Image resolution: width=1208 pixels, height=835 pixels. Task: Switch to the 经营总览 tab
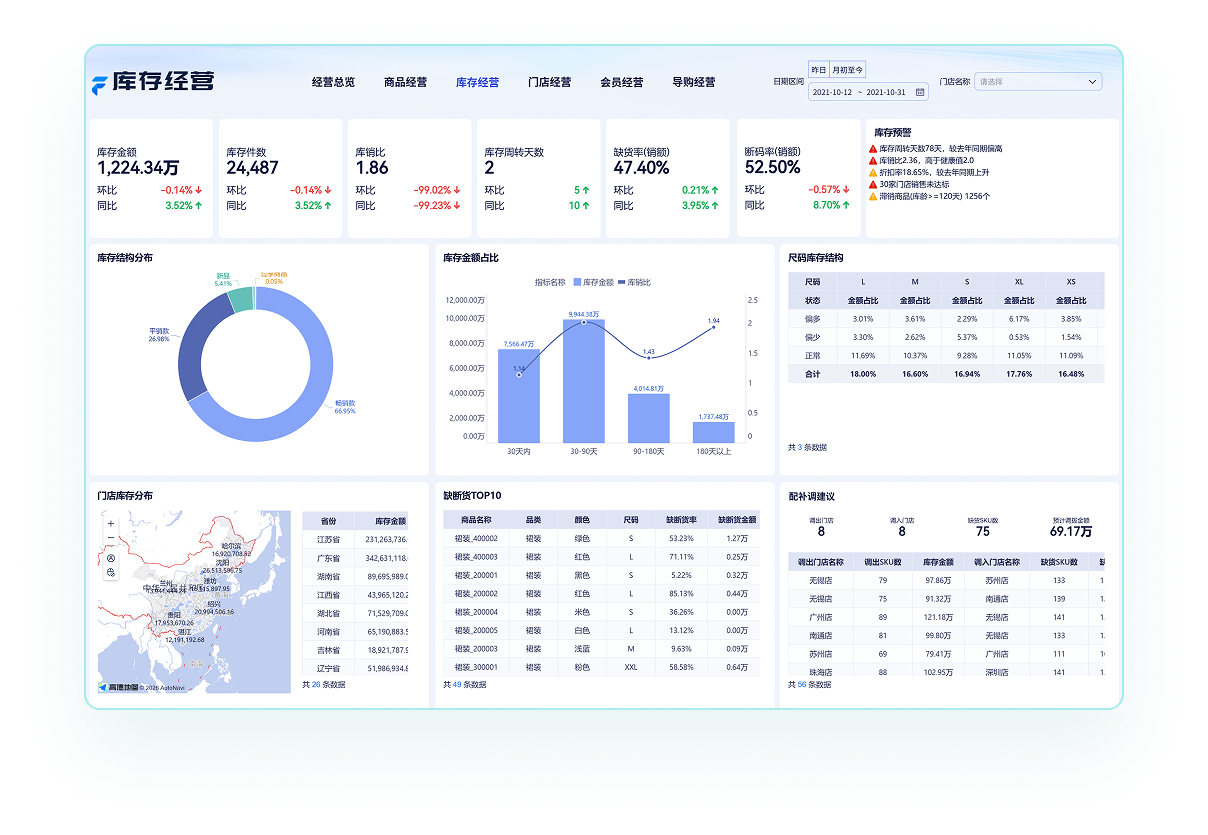coord(333,83)
